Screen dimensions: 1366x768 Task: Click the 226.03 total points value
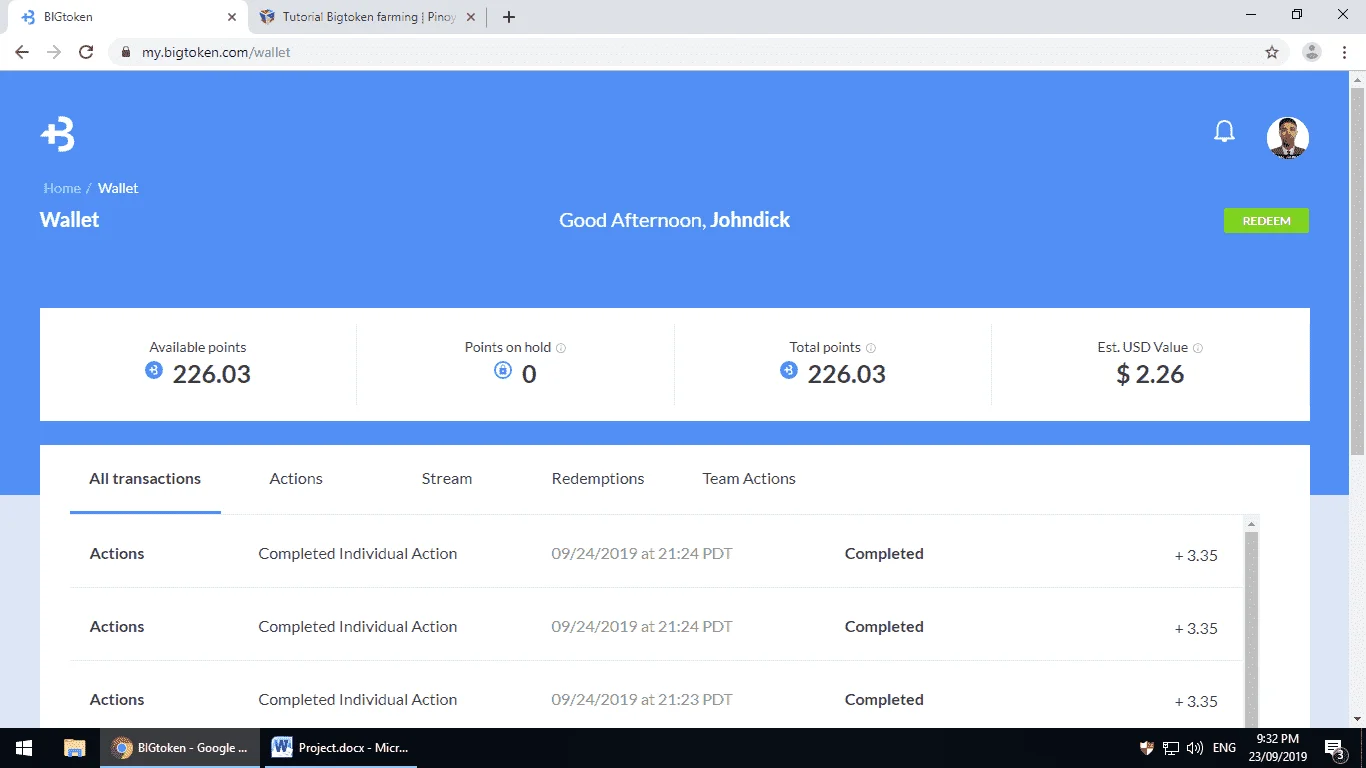point(847,375)
